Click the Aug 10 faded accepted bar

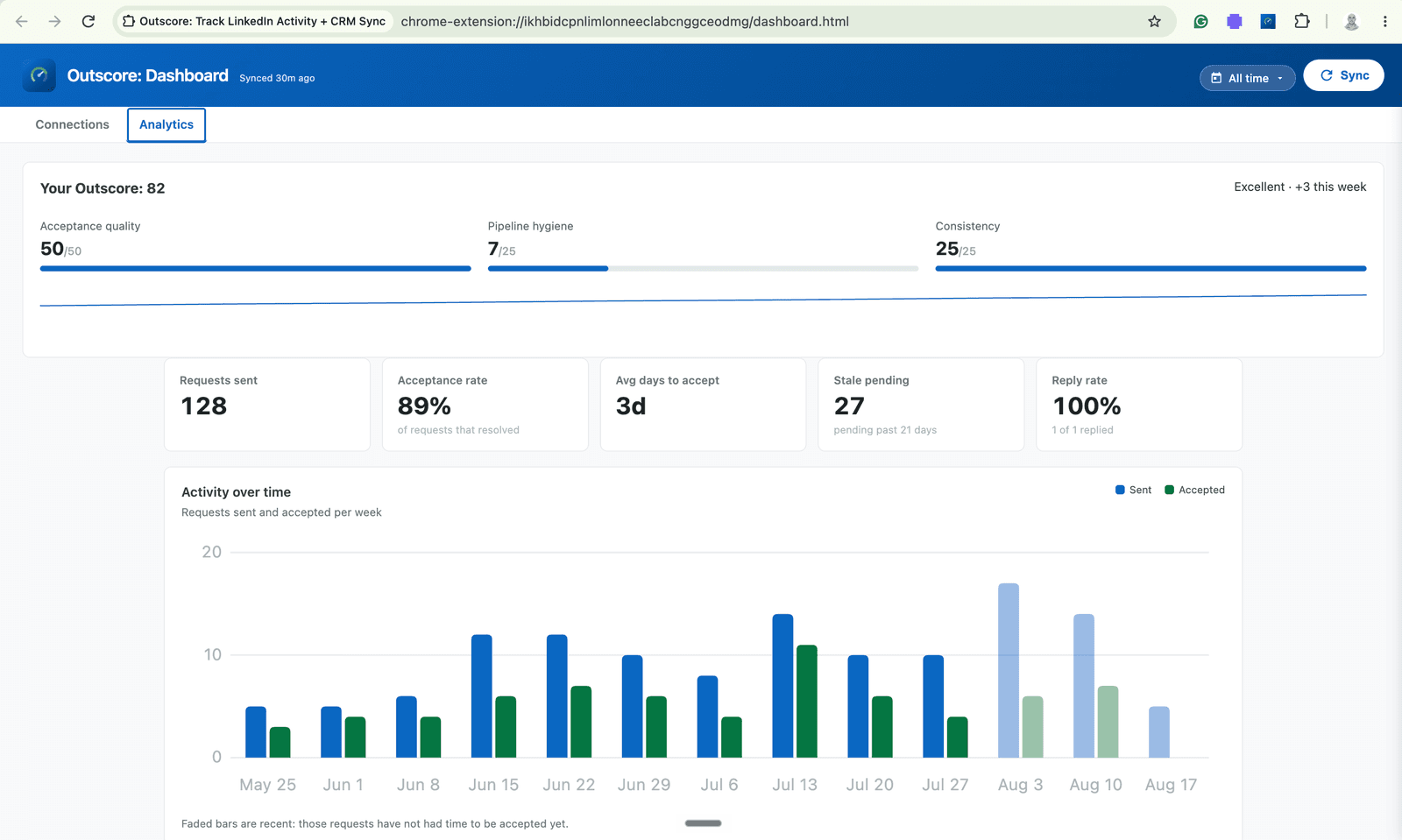click(x=1108, y=722)
